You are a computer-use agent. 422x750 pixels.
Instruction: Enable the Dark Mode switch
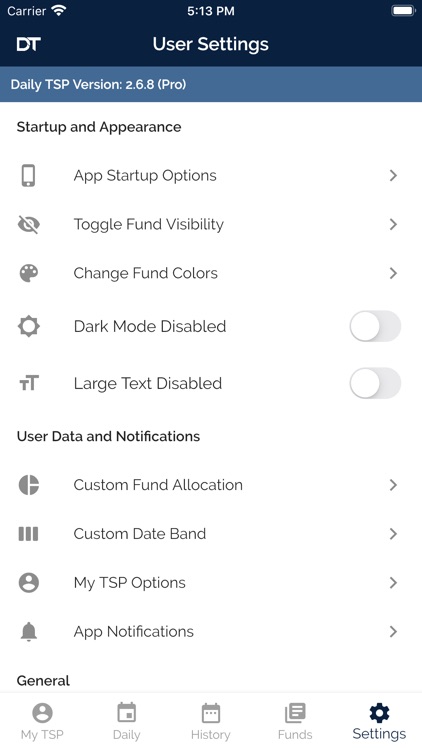tap(375, 326)
